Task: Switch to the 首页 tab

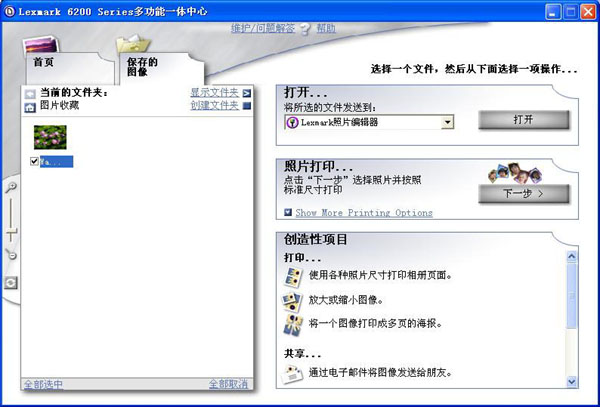Action: coord(44,62)
